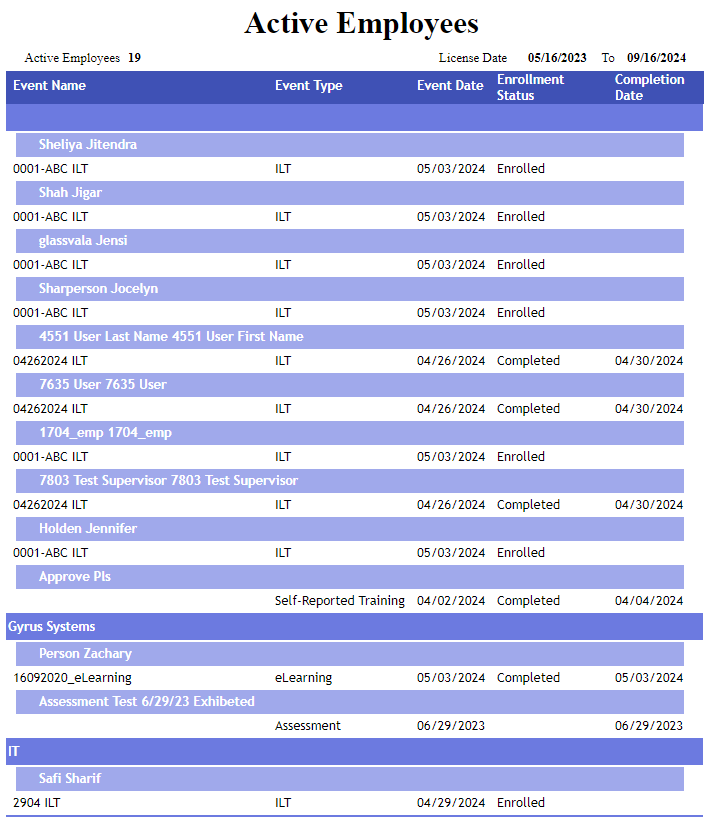The width and height of the screenshot is (710, 817).
Task: Open the 2904 ILT event
Action: pyautogui.click(x=43, y=803)
